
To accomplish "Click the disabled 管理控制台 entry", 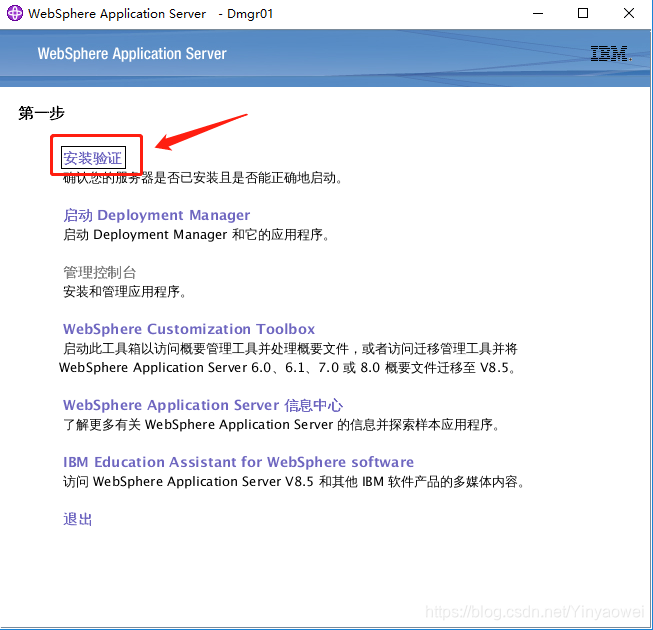I will pos(100,272).
